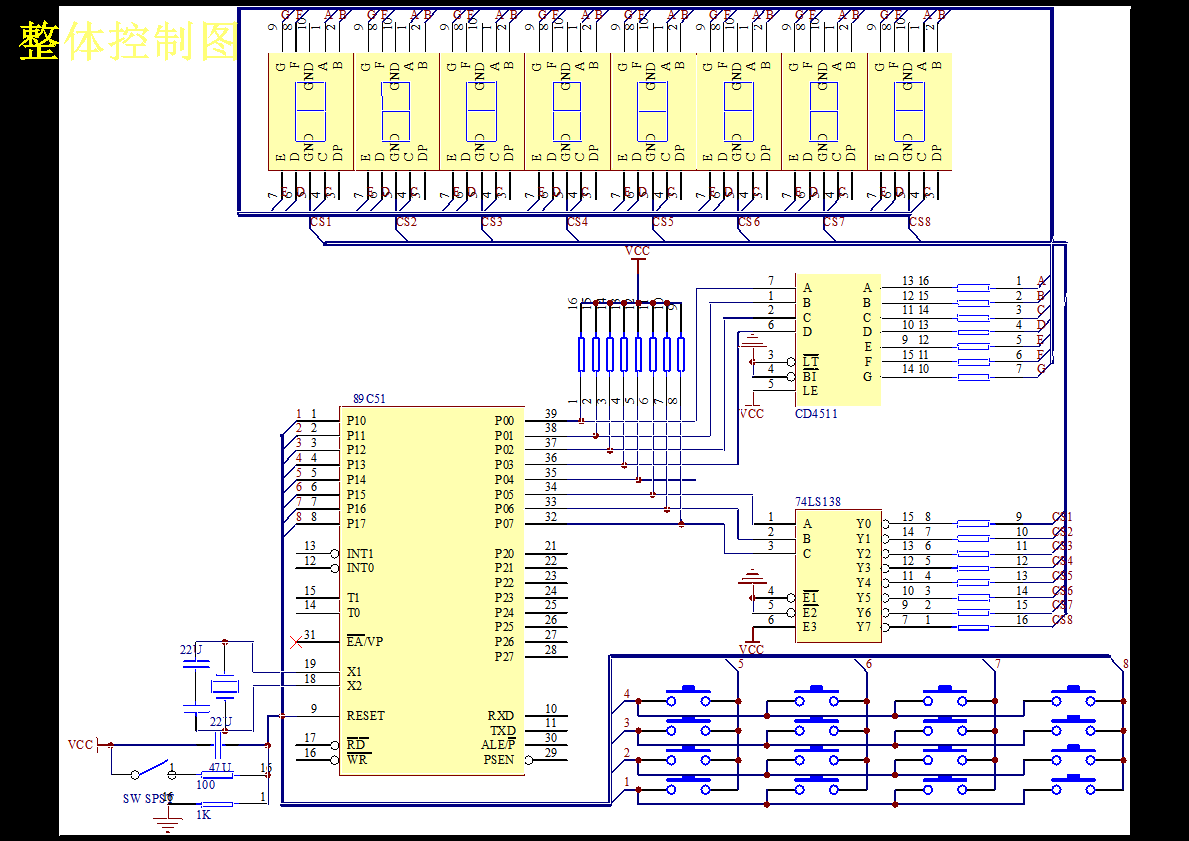
Task: Click the first seven-segment display above CS1
Action: pos(310,111)
